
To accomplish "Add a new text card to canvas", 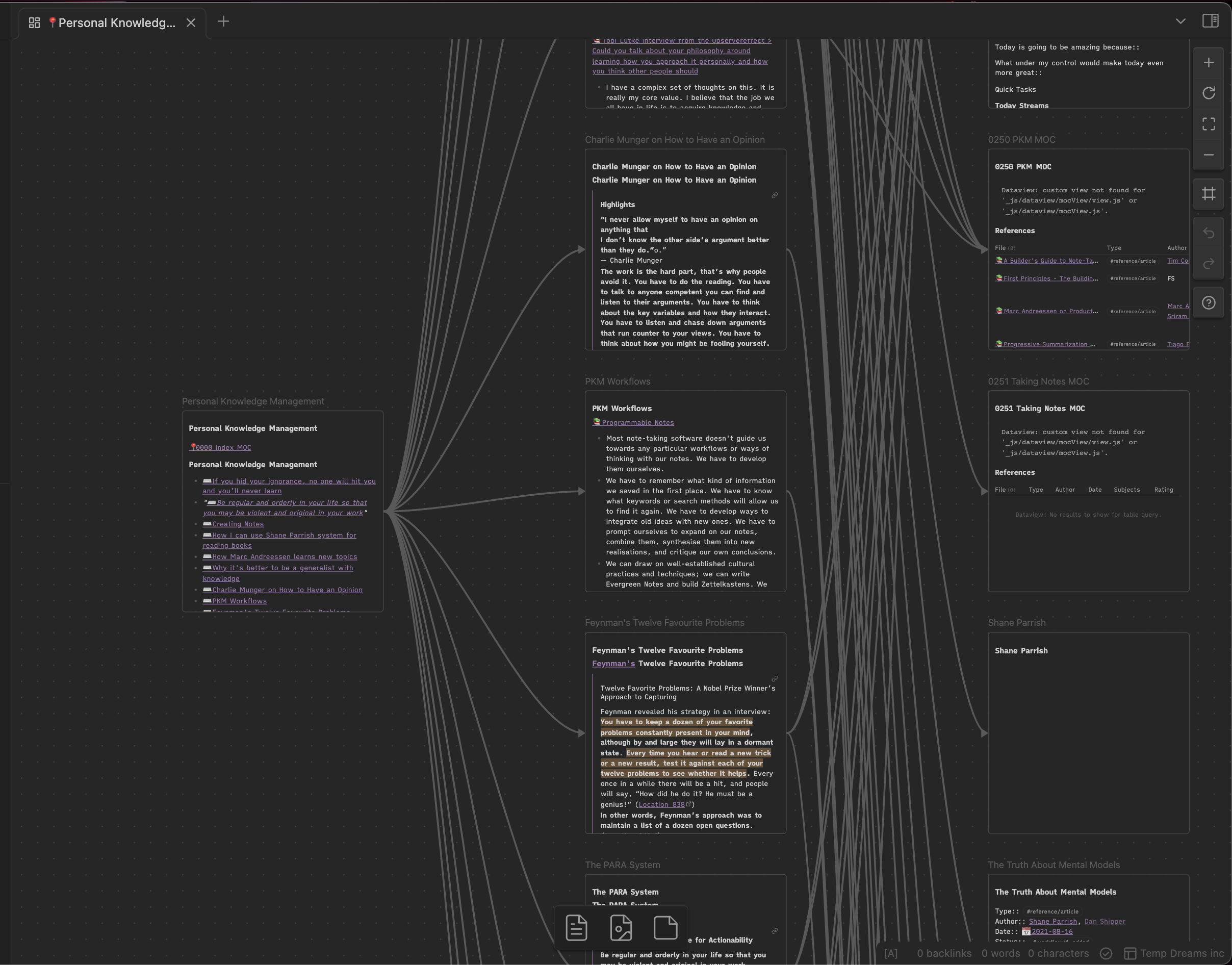I will click(x=665, y=928).
